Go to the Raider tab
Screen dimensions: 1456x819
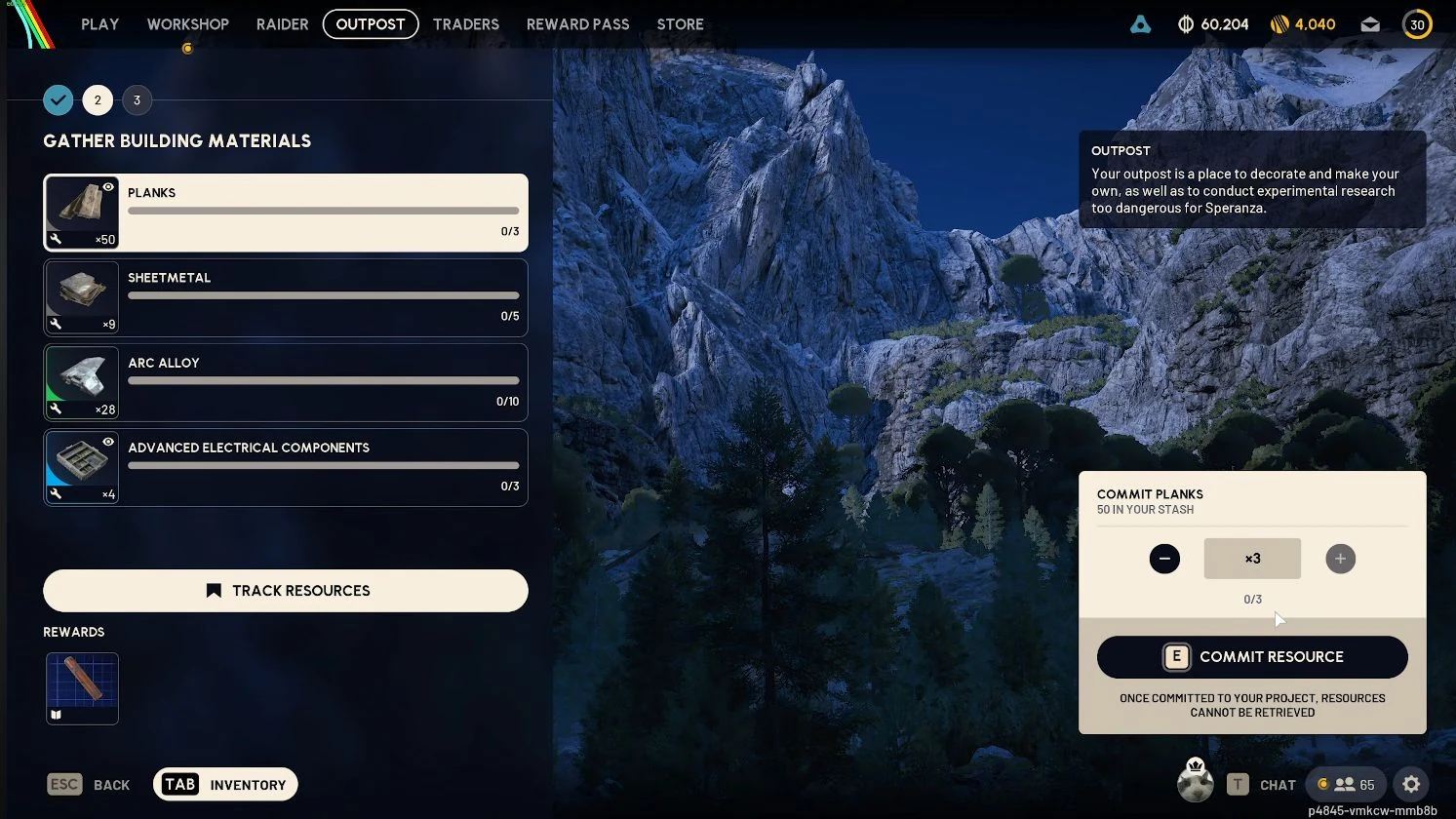(283, 24)
